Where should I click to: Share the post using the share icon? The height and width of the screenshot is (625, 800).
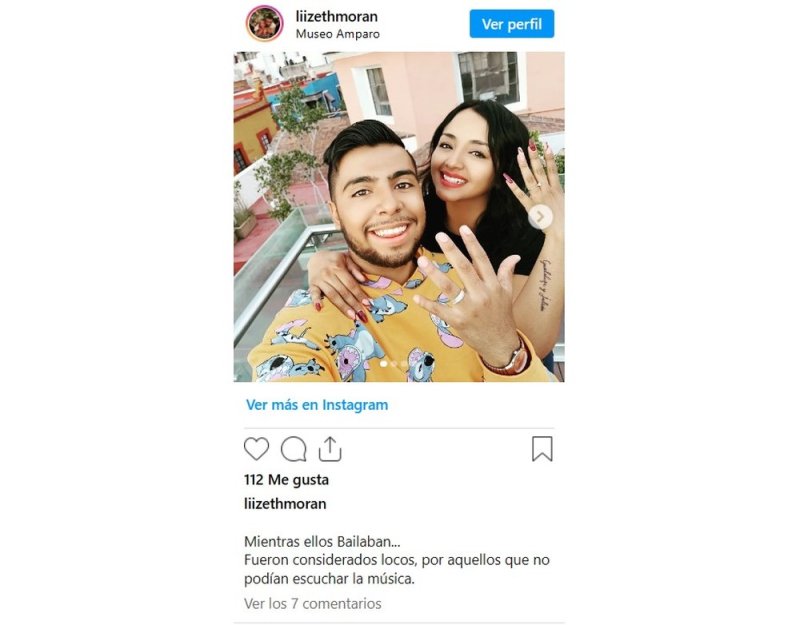tap(330, 449)
